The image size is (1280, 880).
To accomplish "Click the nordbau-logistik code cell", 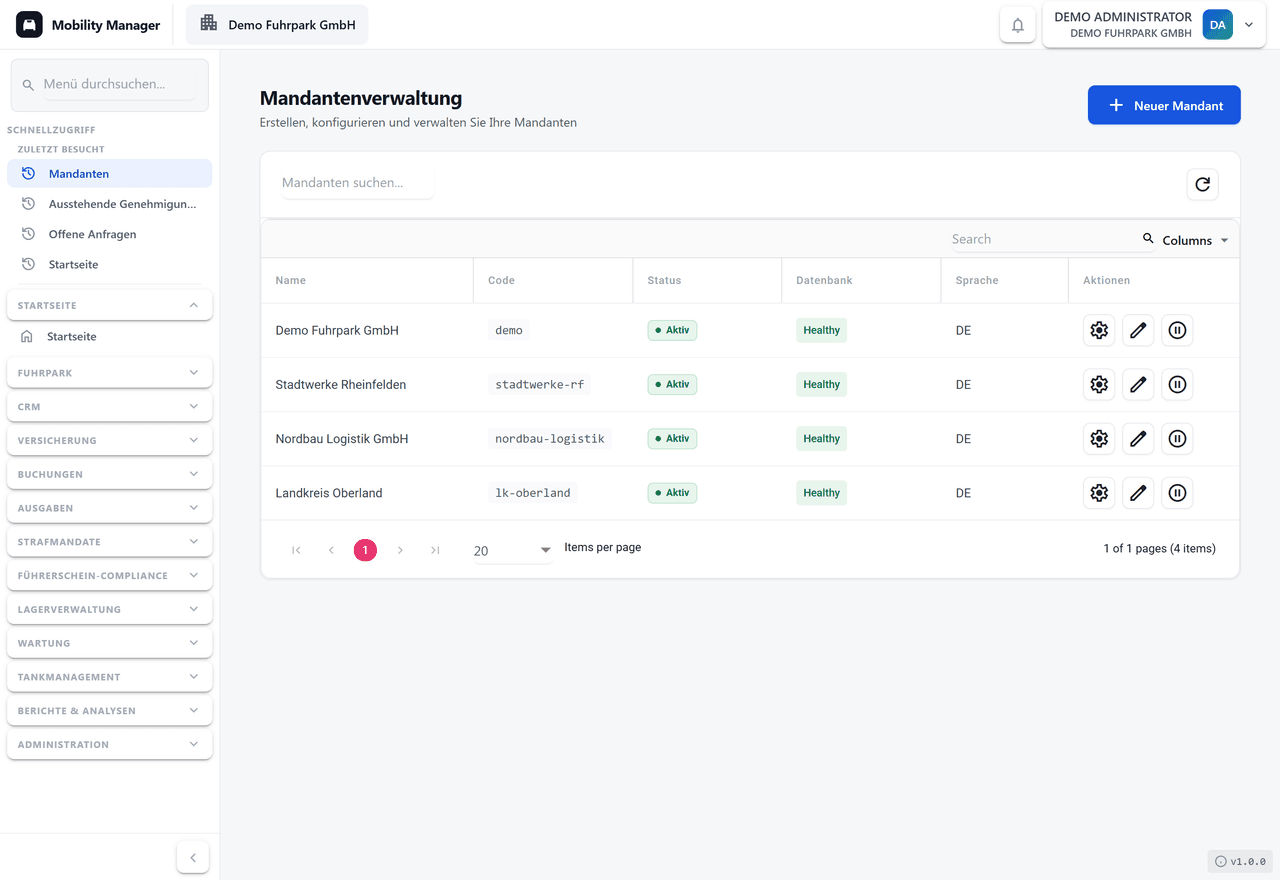I will [x=550, y=438].
